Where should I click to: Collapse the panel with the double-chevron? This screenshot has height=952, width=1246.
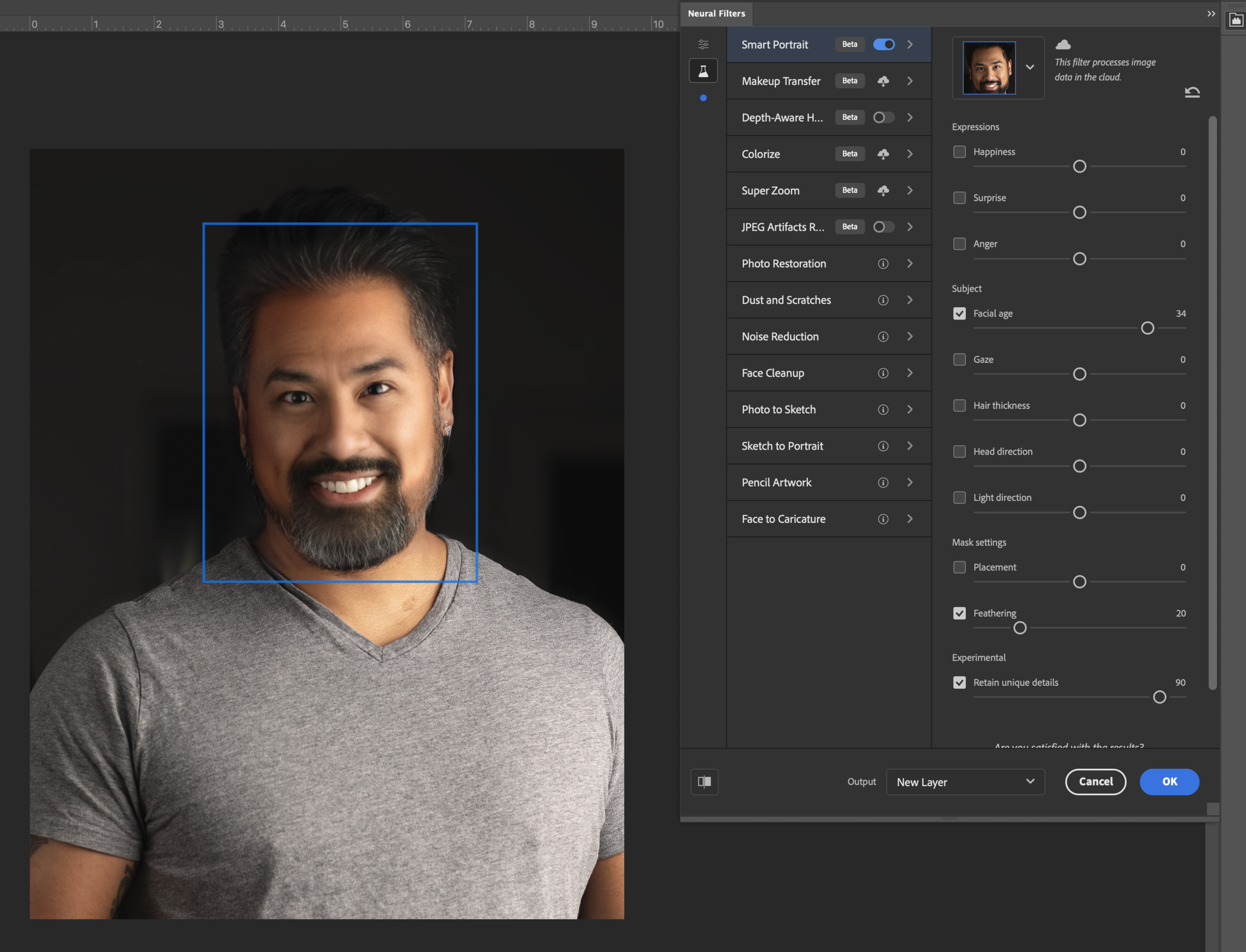pos(1211,13)
